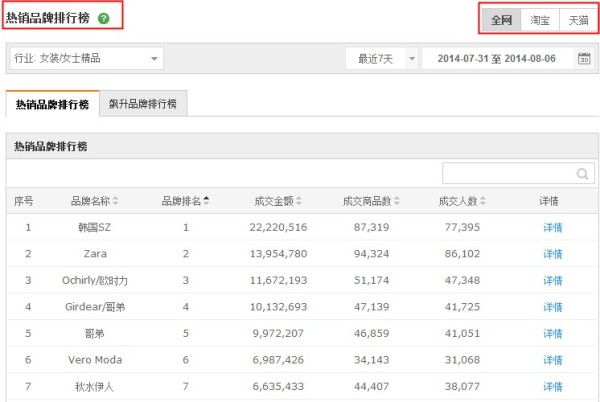This screenshot has height=402, width=600.
Task: Click the amount 22,220,516
Action: (278, 228)
